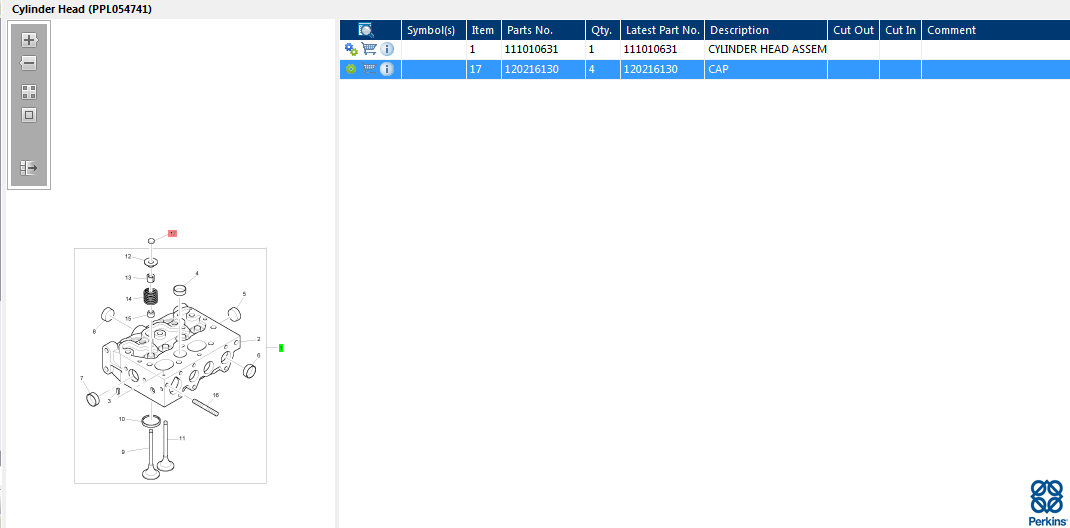Click callout 12 in the exploded diagram
This screenshot has width=1070, height=528.
[128, 256]
